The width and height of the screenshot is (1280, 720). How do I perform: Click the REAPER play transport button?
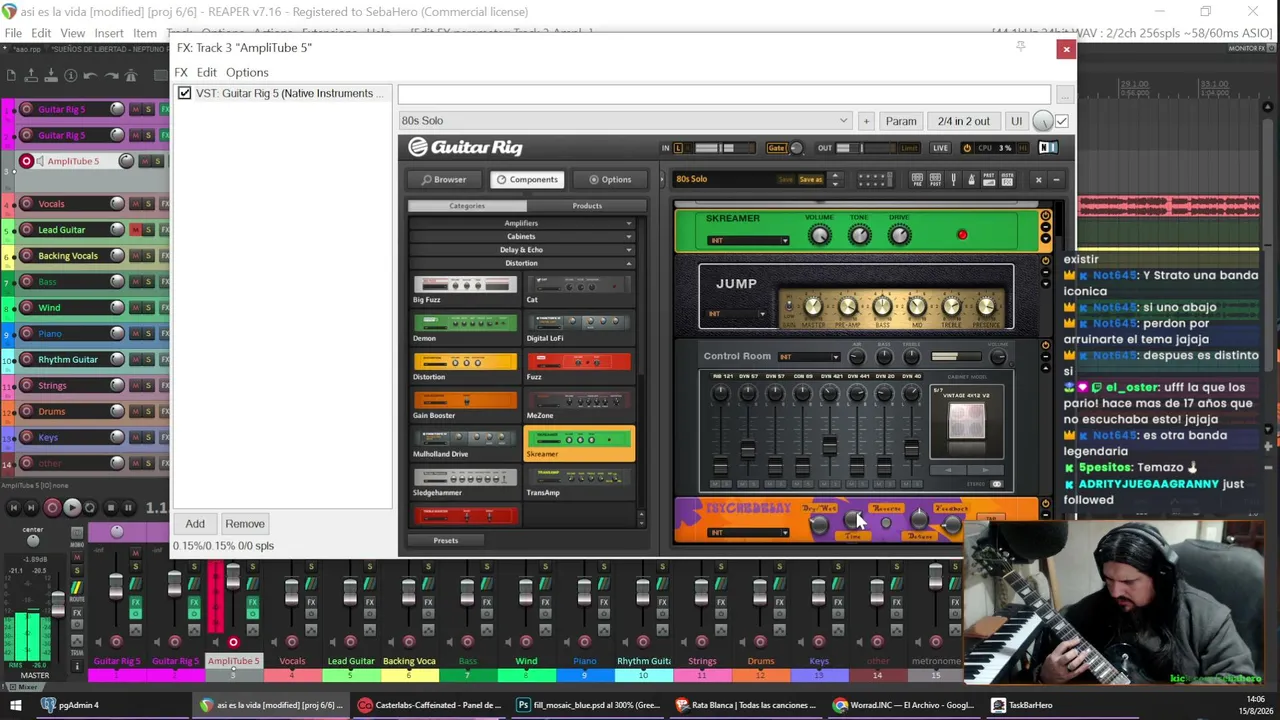72,508
